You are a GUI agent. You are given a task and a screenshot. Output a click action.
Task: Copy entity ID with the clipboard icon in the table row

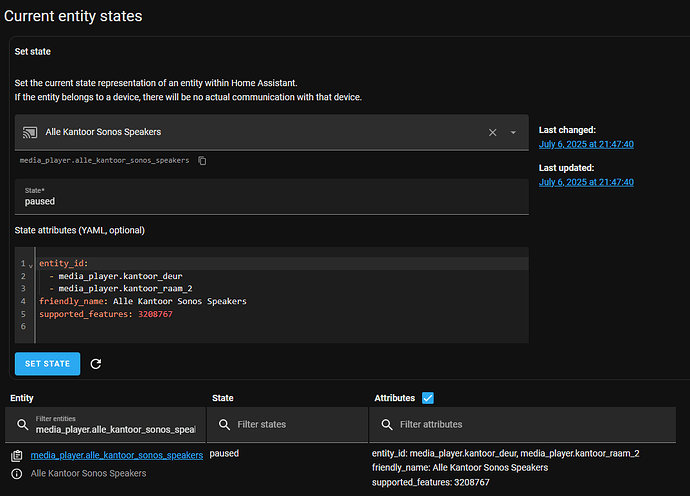17,456
